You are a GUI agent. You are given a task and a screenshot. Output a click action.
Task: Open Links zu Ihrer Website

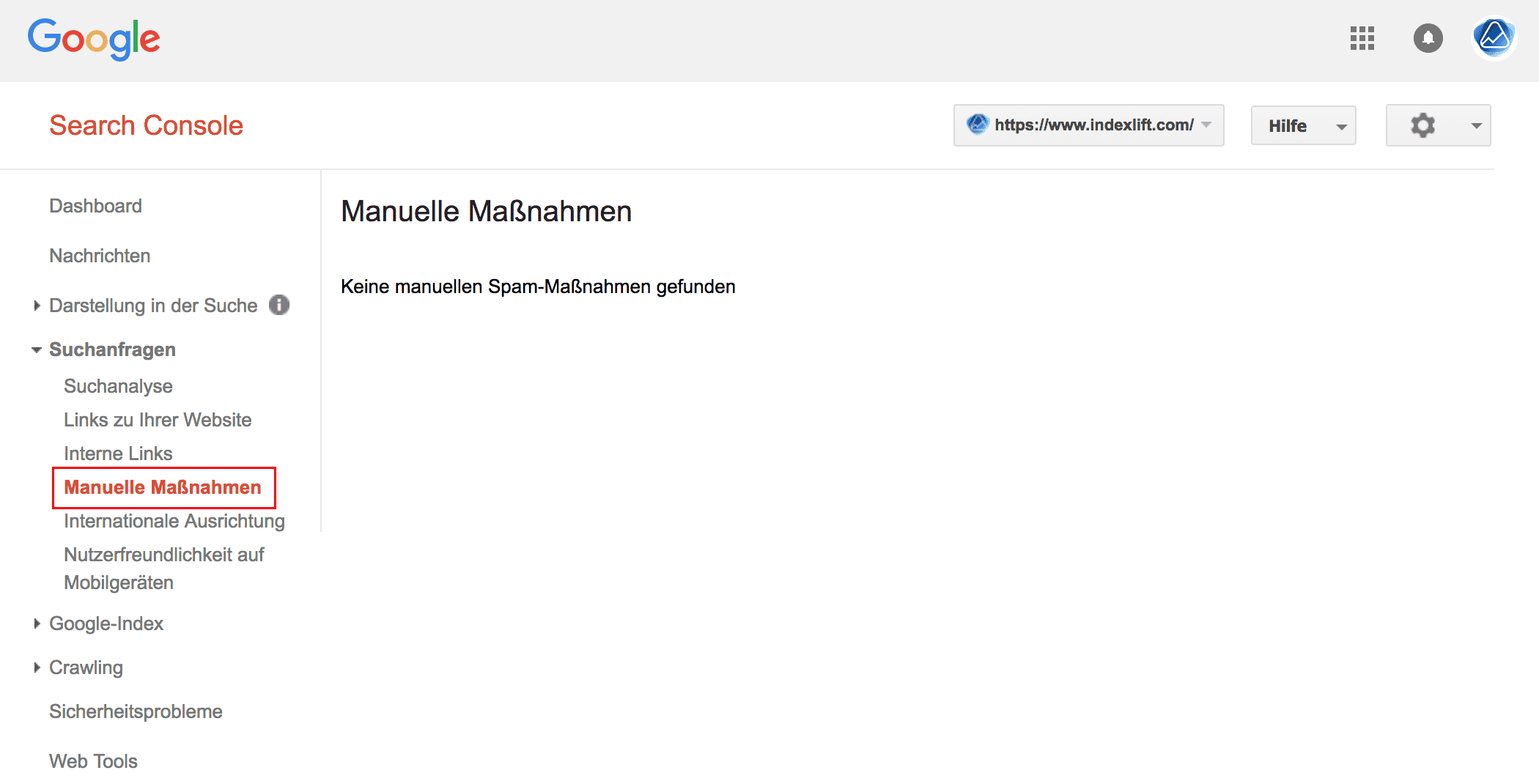coord(158,420)
